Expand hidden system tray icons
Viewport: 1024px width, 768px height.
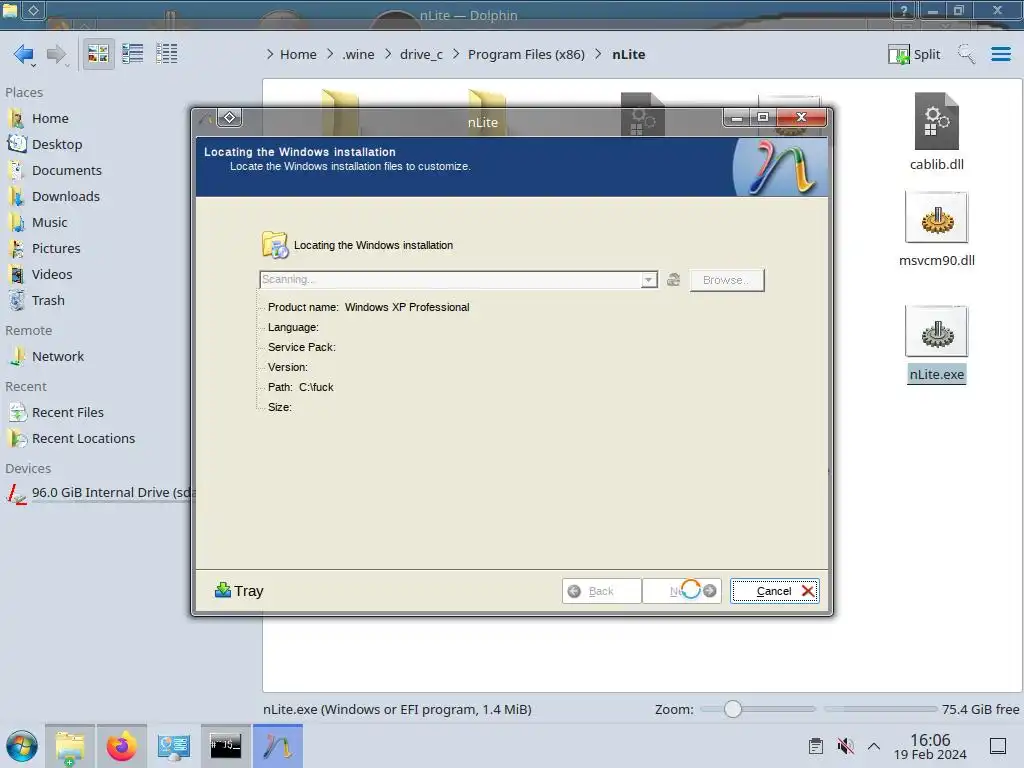tap(874, 746)
